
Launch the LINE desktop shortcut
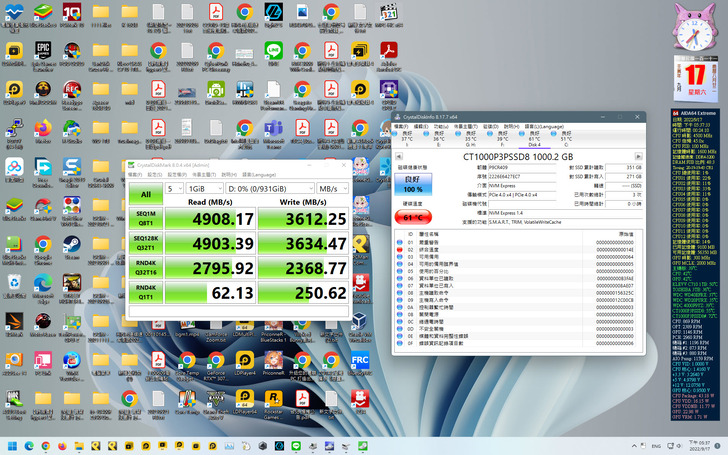274,52
